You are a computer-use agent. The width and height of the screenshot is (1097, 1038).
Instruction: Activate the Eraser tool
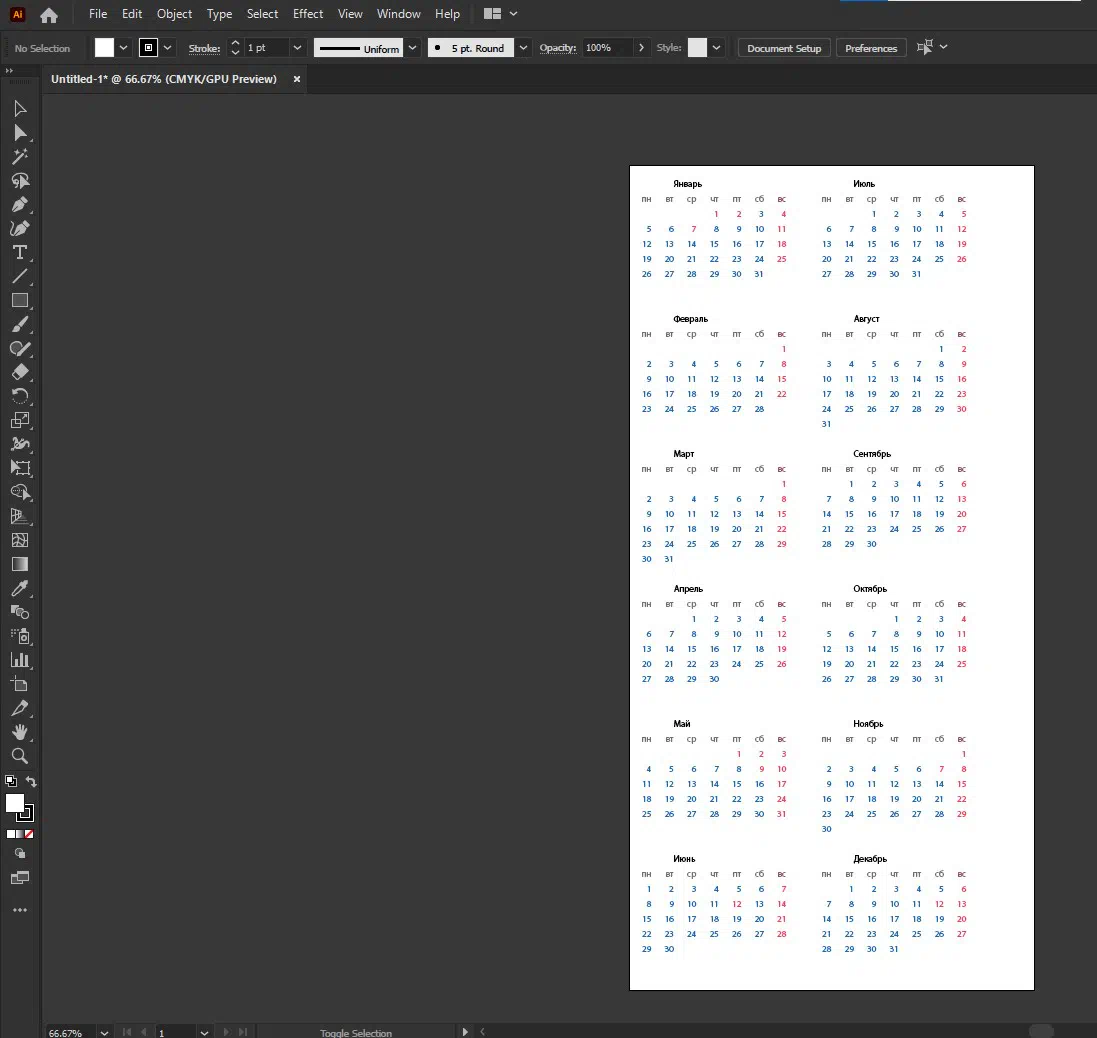click(19, 372)
